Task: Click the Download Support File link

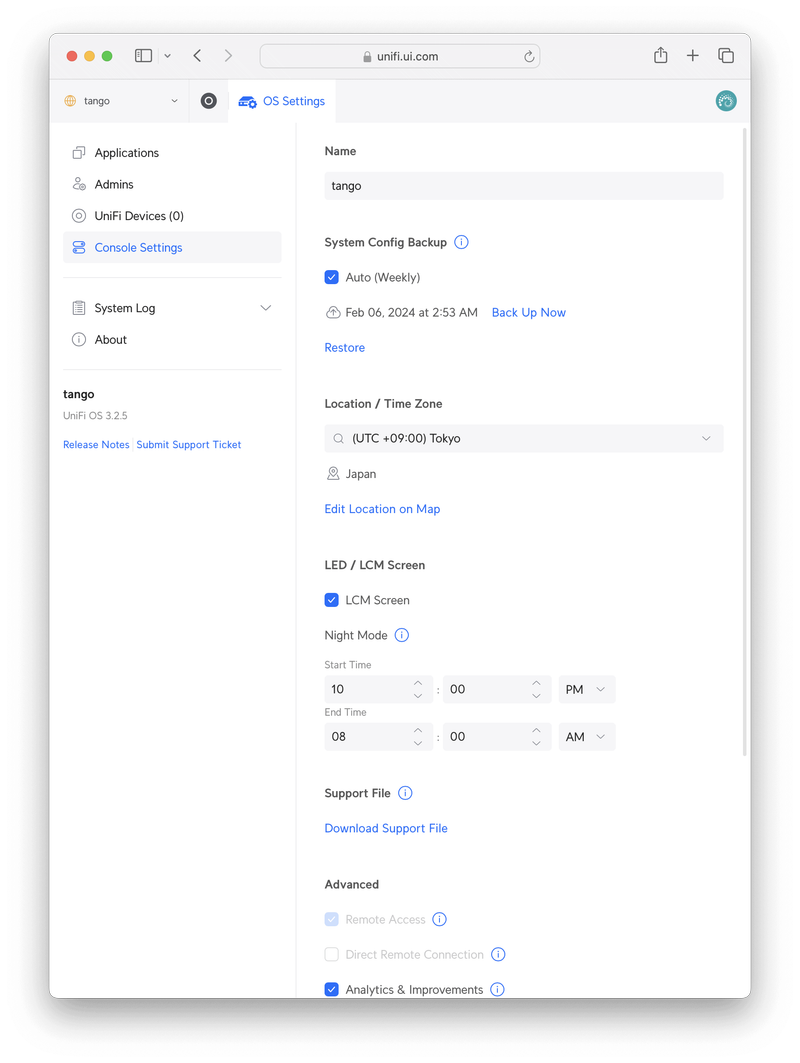Action: (386, 828)
